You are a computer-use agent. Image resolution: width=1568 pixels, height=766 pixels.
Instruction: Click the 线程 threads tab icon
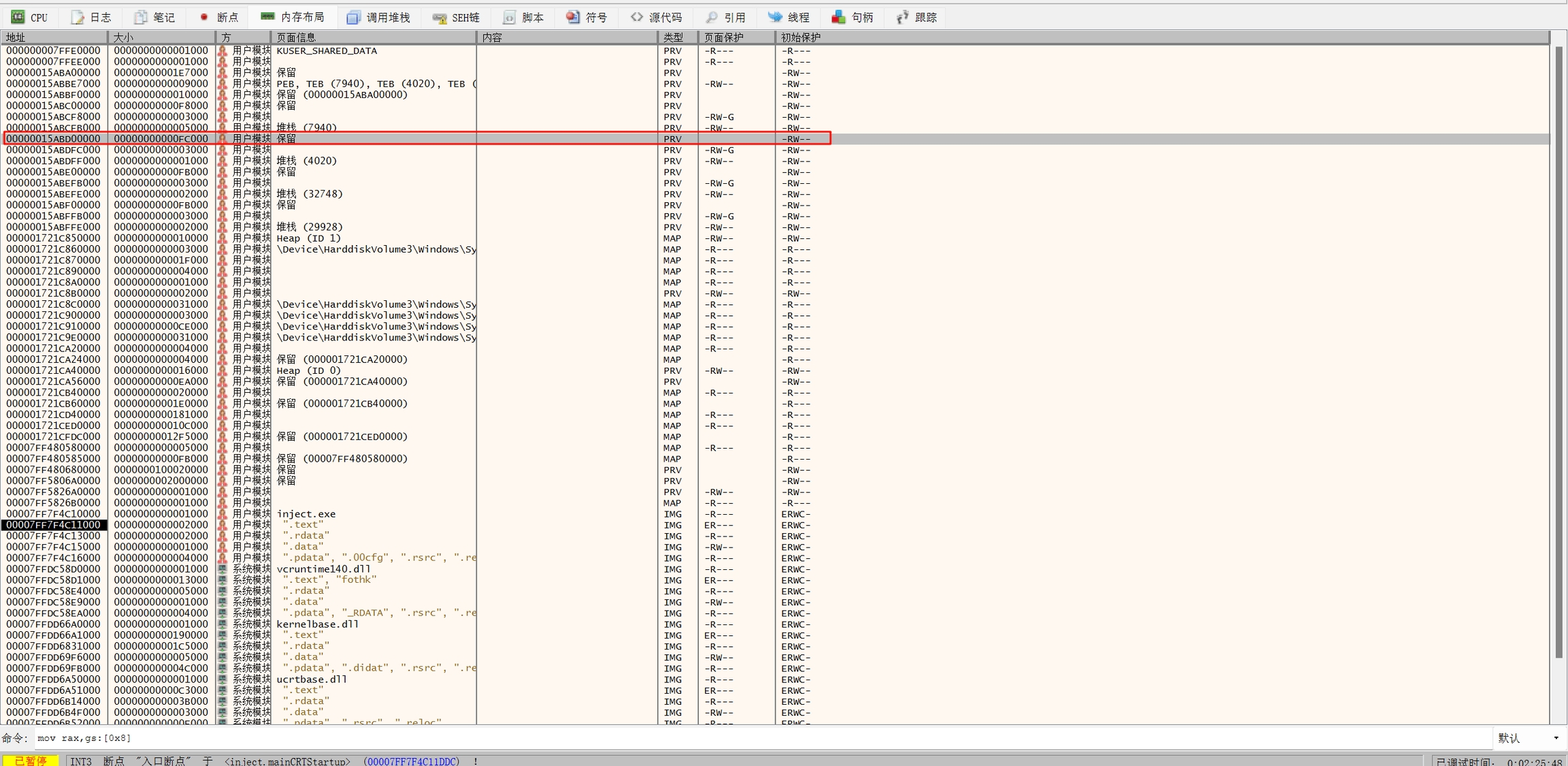775,17
